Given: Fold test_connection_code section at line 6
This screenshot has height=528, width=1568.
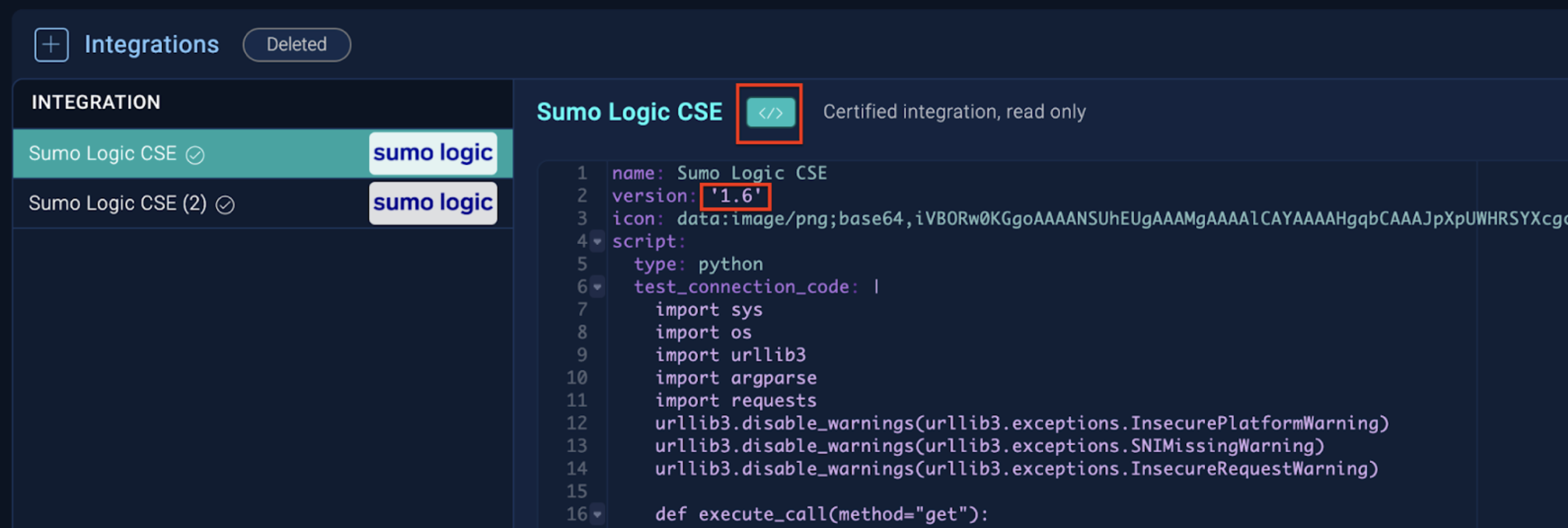Looking at the screenshot, I should 597,287.
